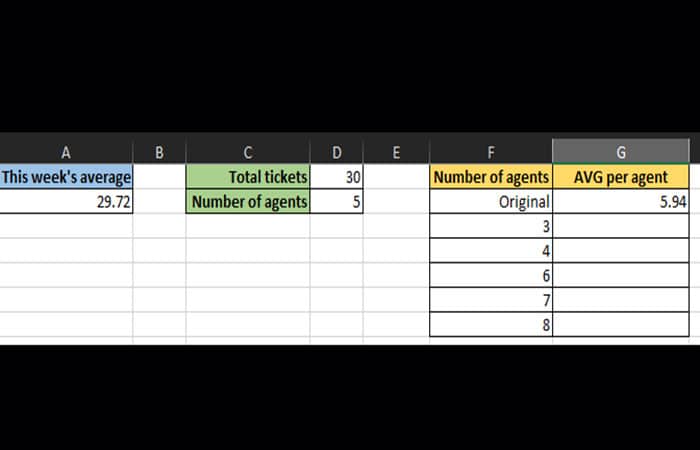Screen dimensions: 700x450
Task: Click the column E header
Action: [396, 152]
